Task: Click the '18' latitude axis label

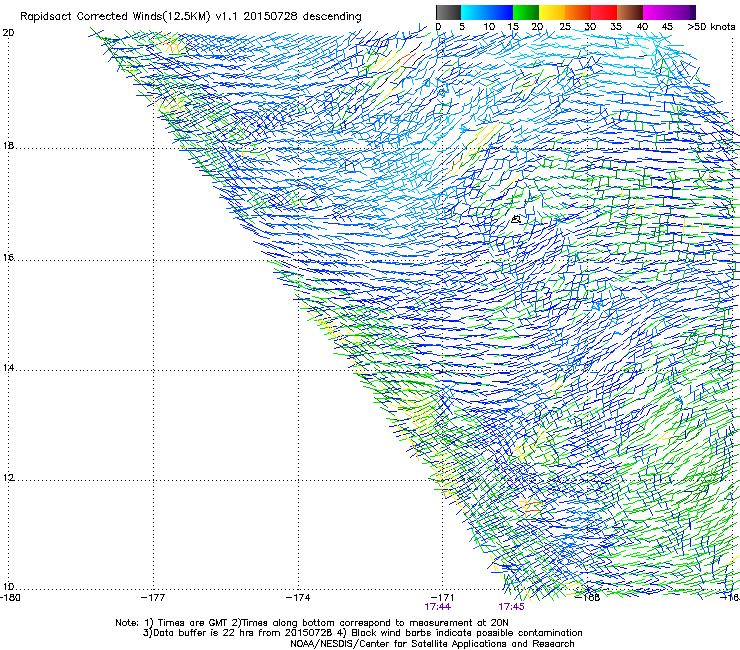Action: point(8,146)
